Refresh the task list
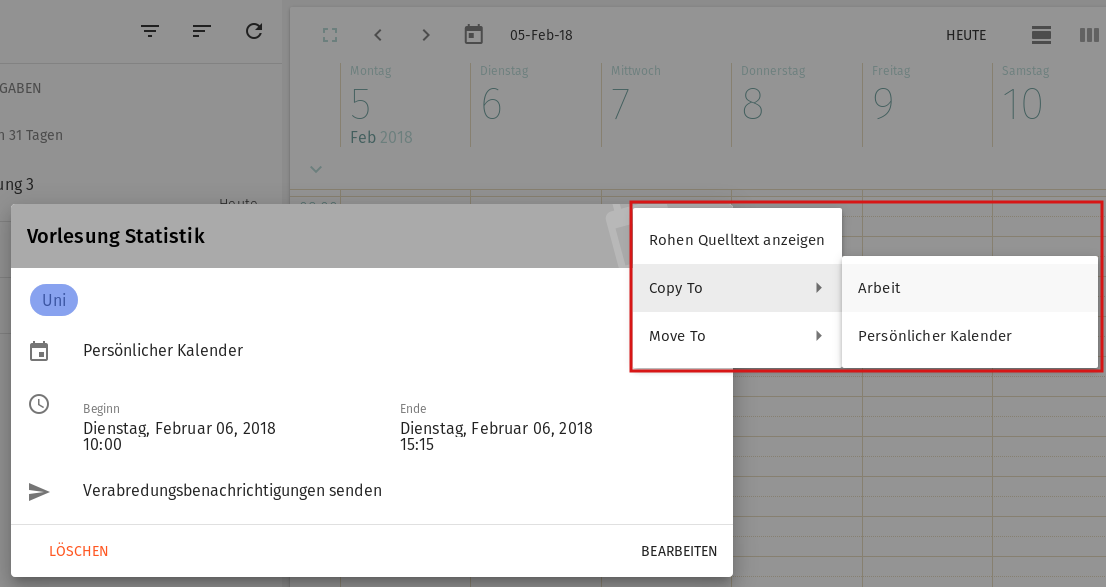 click(254, 31)
